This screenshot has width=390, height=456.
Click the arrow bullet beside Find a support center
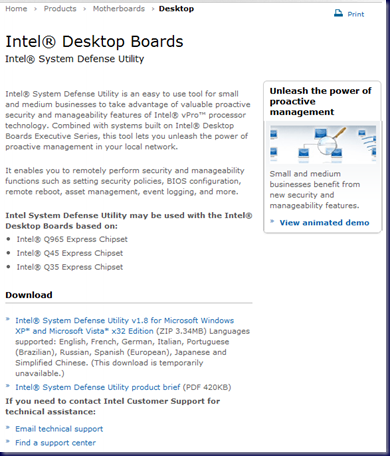[x=8, y=441]
